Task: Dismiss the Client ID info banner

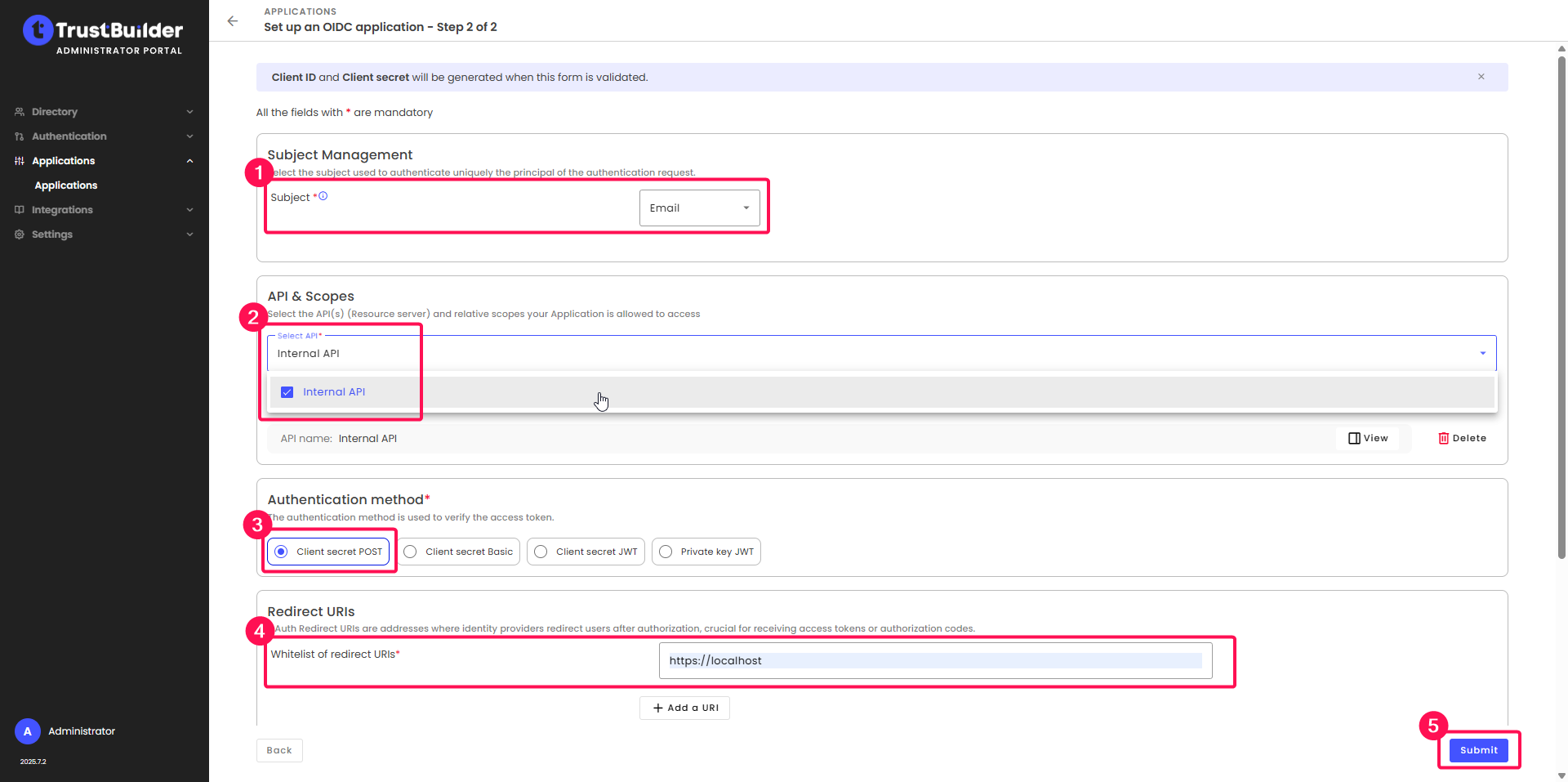Action: [x=1481, y=77]
